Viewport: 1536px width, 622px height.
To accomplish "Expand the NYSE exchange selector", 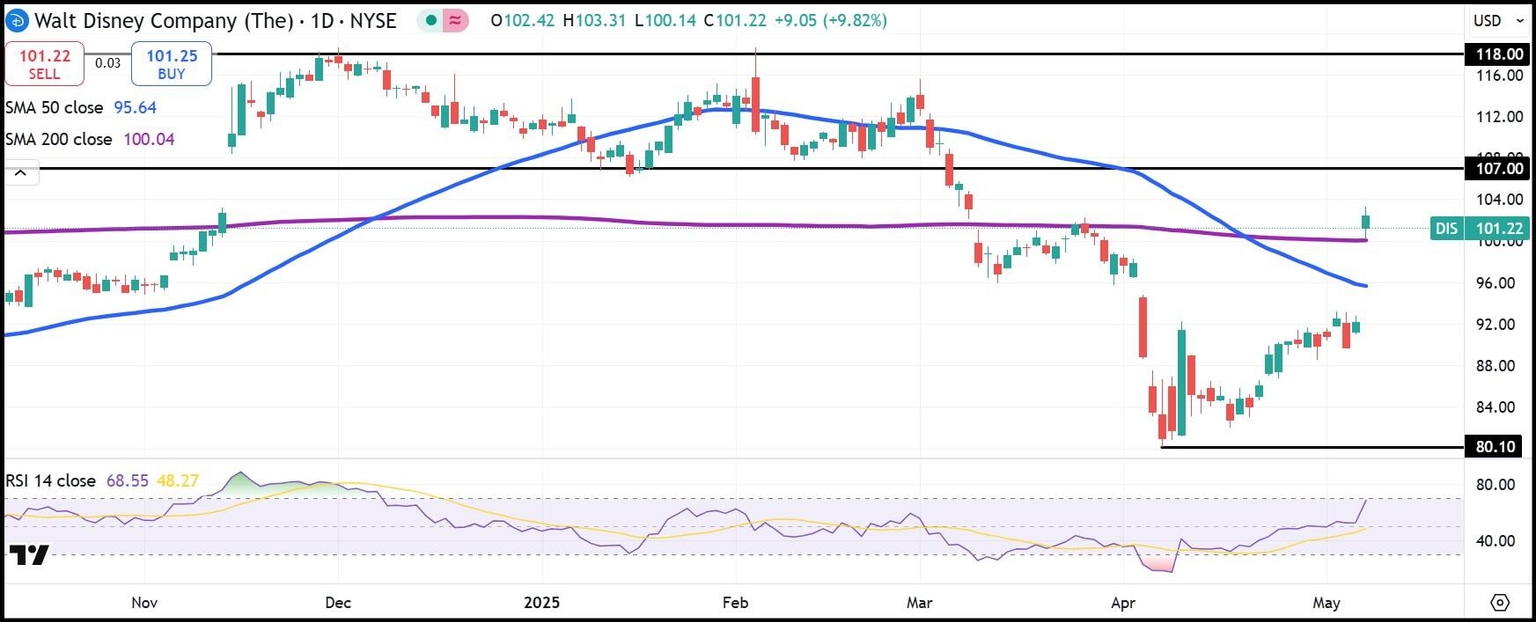I will click(x=372, y=20).
